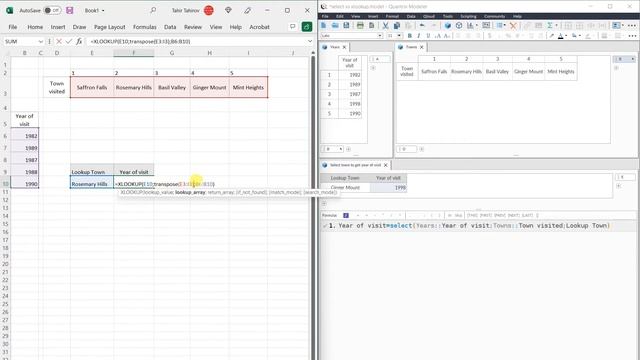Click the Quantrix Save disk icon
The width and height of the screenshot is (640, 360).
coord(346,25)
